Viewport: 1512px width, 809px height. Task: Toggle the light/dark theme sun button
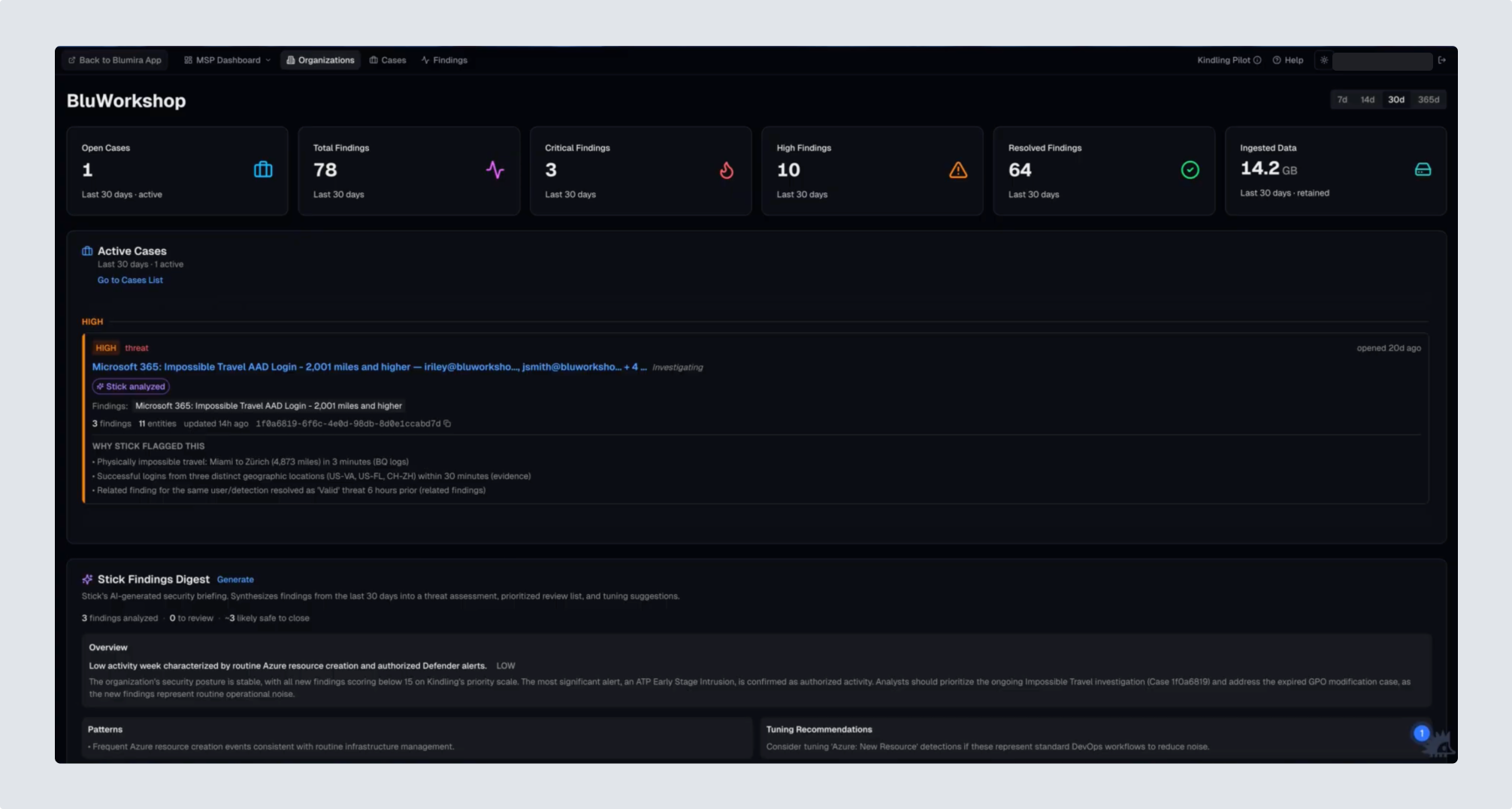coord(1324,60)
